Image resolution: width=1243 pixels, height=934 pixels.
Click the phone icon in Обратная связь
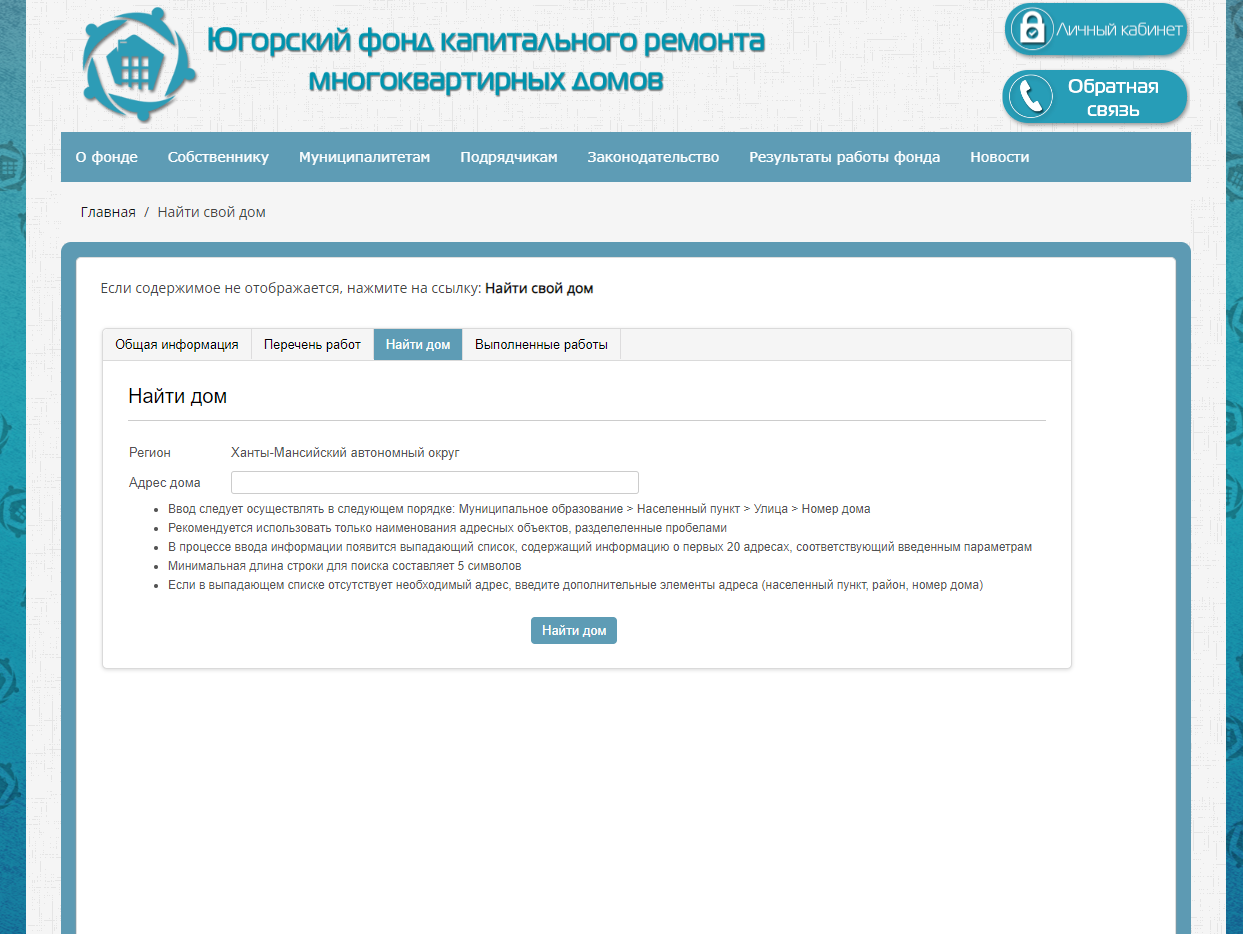(1030, 97)
